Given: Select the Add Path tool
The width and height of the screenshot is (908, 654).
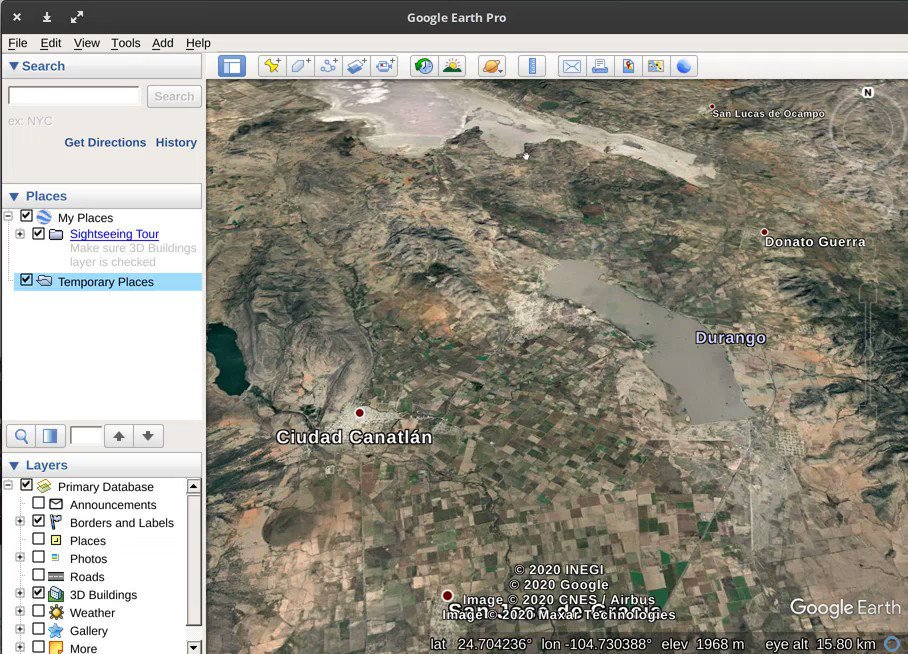Looking at the screenshot, I should click(328, 66).
